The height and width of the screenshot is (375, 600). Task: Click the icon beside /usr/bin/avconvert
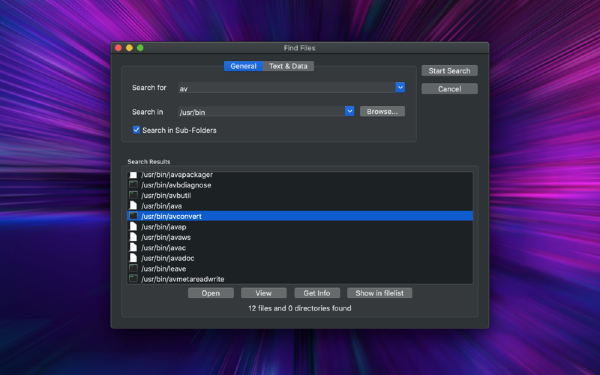pyautogui.click(x=133, y=216)
